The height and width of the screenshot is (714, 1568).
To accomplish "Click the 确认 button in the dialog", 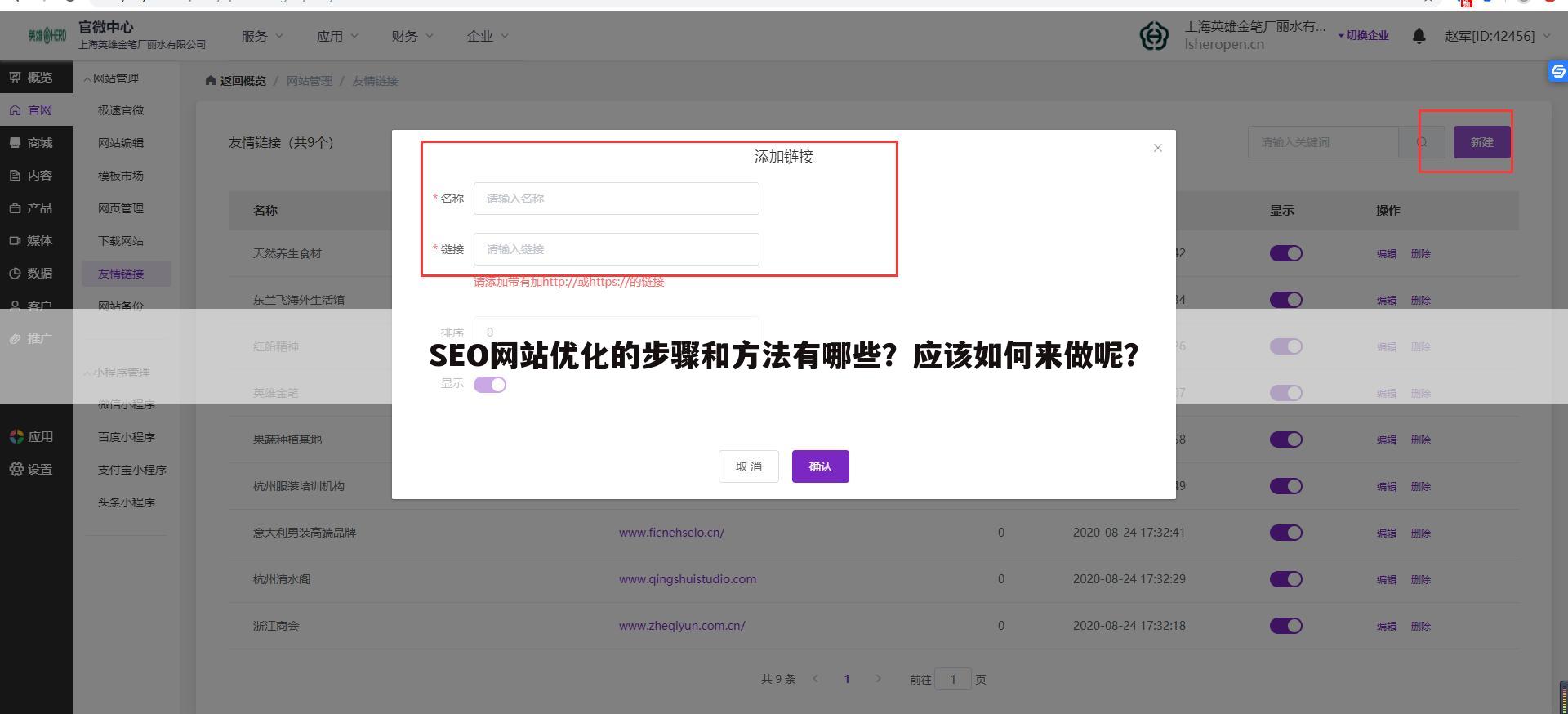I will tap(820, 466).
